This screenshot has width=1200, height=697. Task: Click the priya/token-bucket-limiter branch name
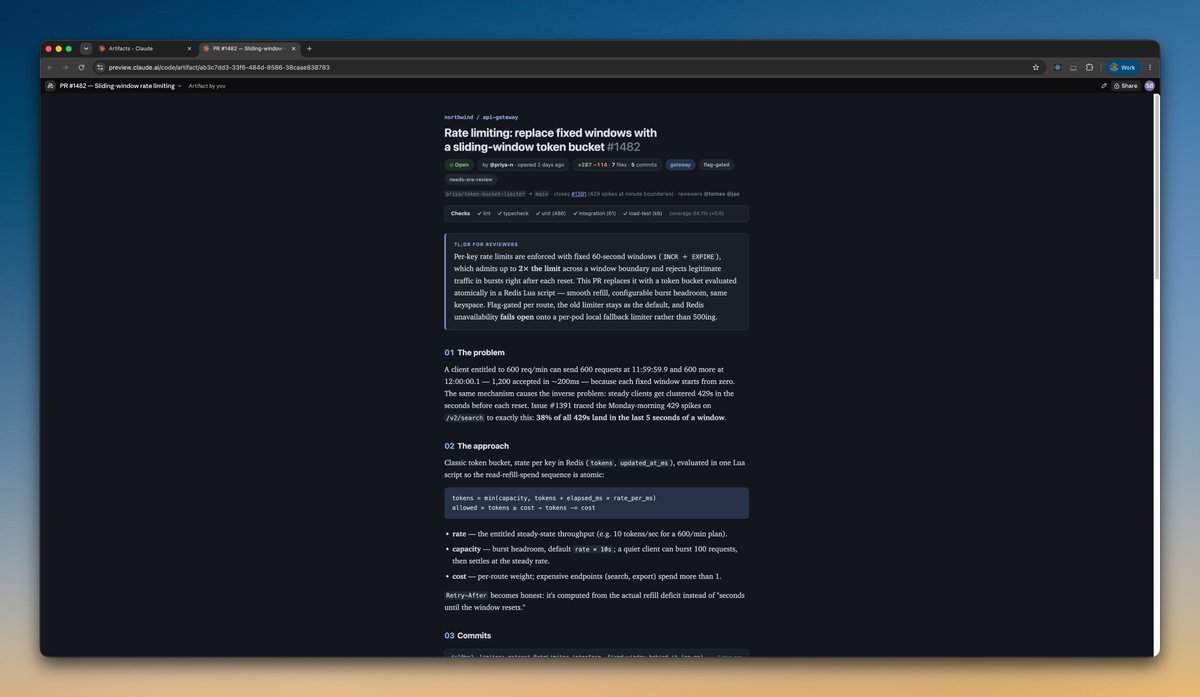[485, 193]
